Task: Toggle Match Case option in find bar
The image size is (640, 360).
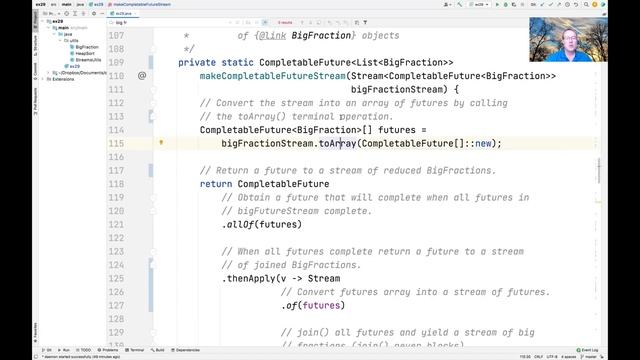Action: coord(248,22)
